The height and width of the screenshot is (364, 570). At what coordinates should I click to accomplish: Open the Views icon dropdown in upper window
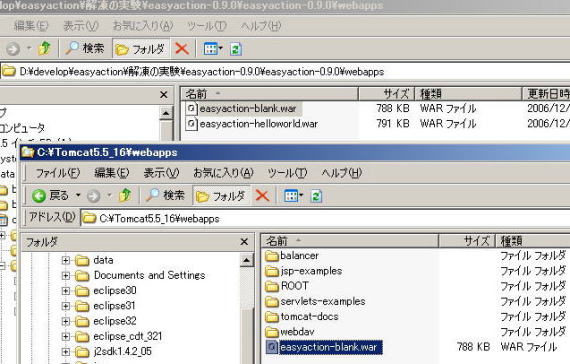click(213, 48)
